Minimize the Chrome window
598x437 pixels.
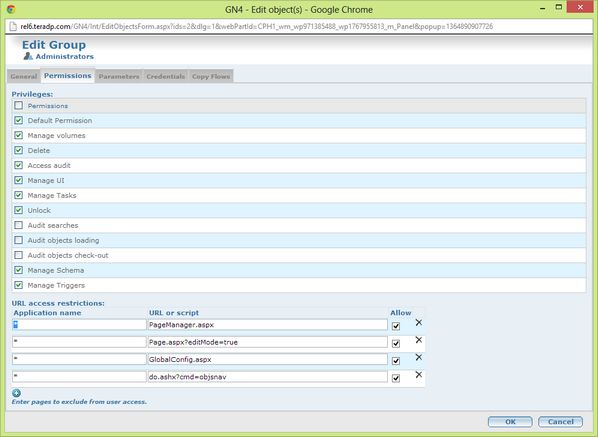(542, 8)
